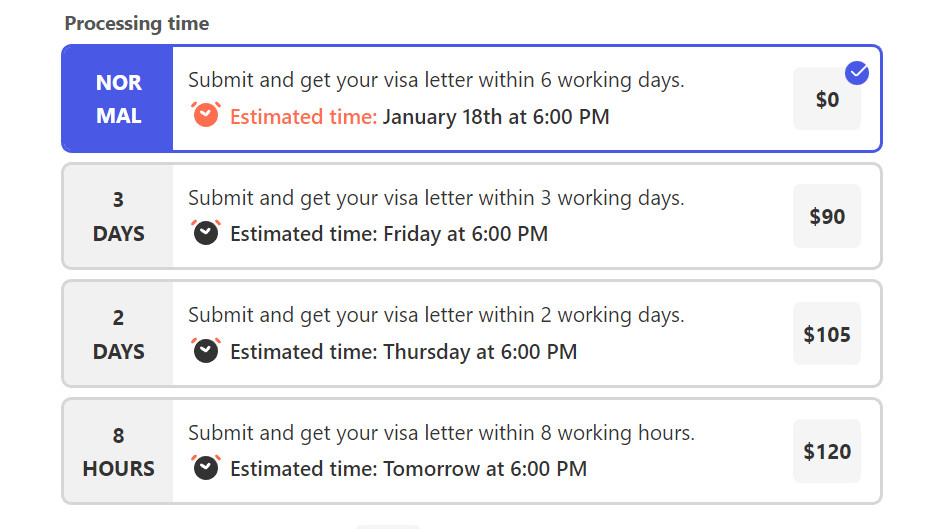
Task: Click the alarm clock icon in 3 Days option
Action: (206, 232)
